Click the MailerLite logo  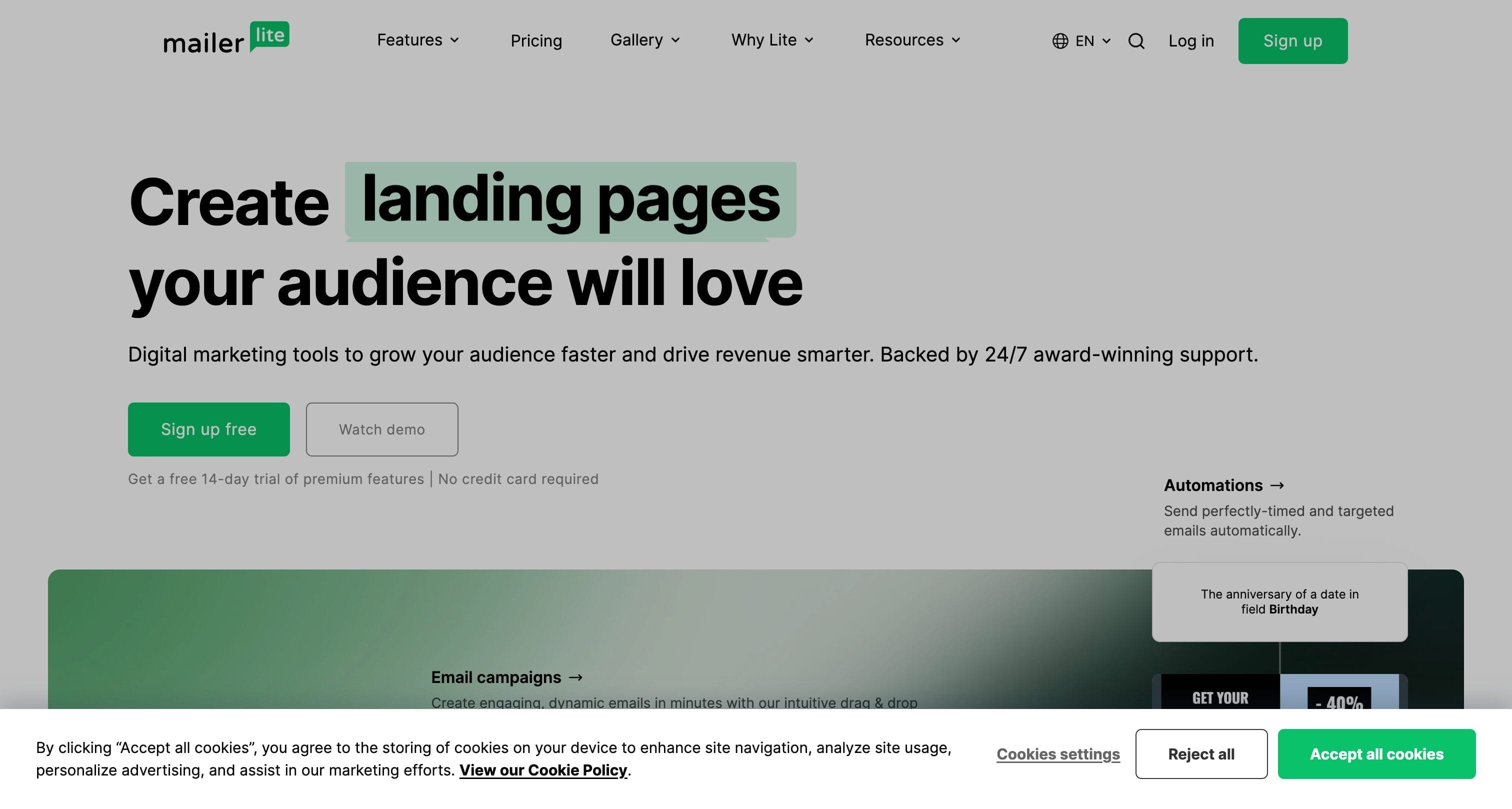[226, 38]
